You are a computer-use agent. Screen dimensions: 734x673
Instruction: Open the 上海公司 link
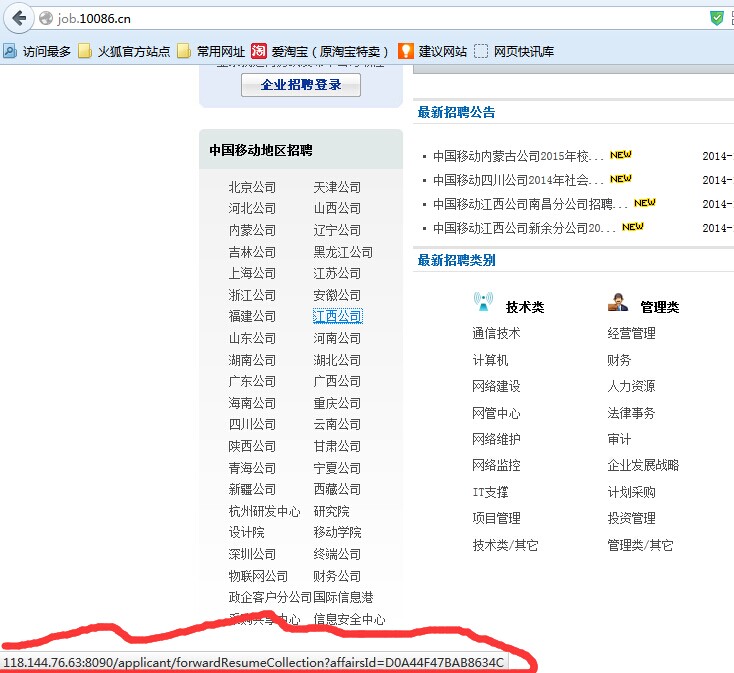pyautogui.click(x=252, y=273)
